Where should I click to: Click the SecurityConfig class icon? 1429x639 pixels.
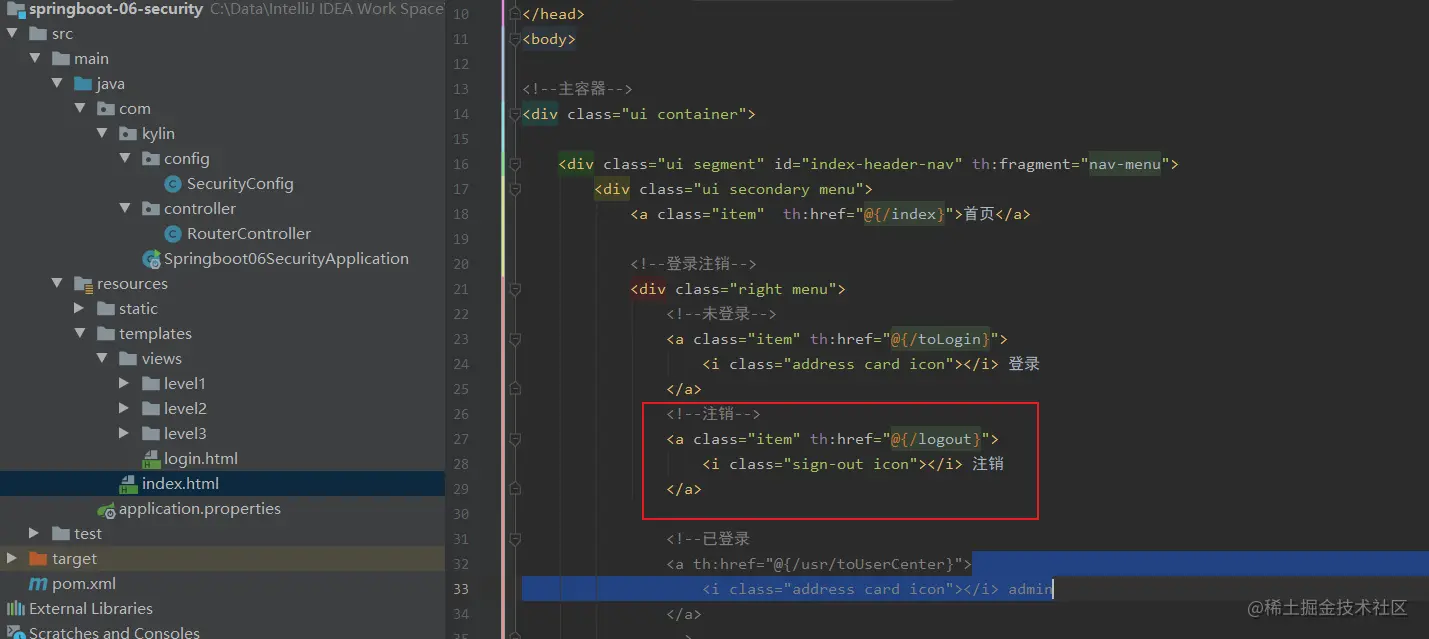point(173,184)
